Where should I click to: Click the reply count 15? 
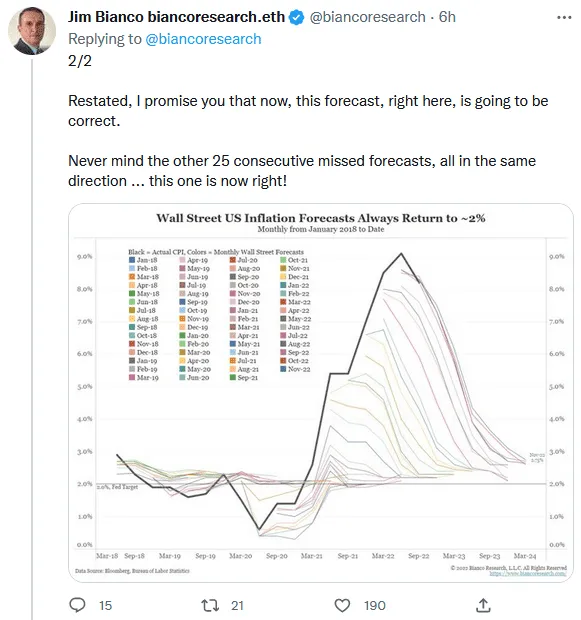tap(106, 605)
